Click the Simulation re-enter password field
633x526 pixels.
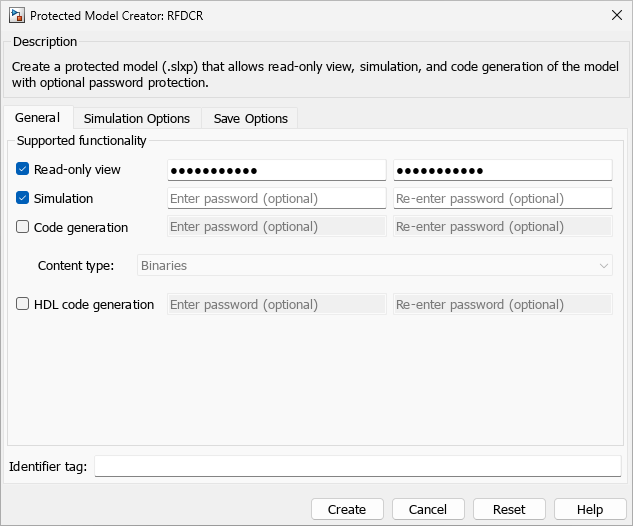click(502, 198)
